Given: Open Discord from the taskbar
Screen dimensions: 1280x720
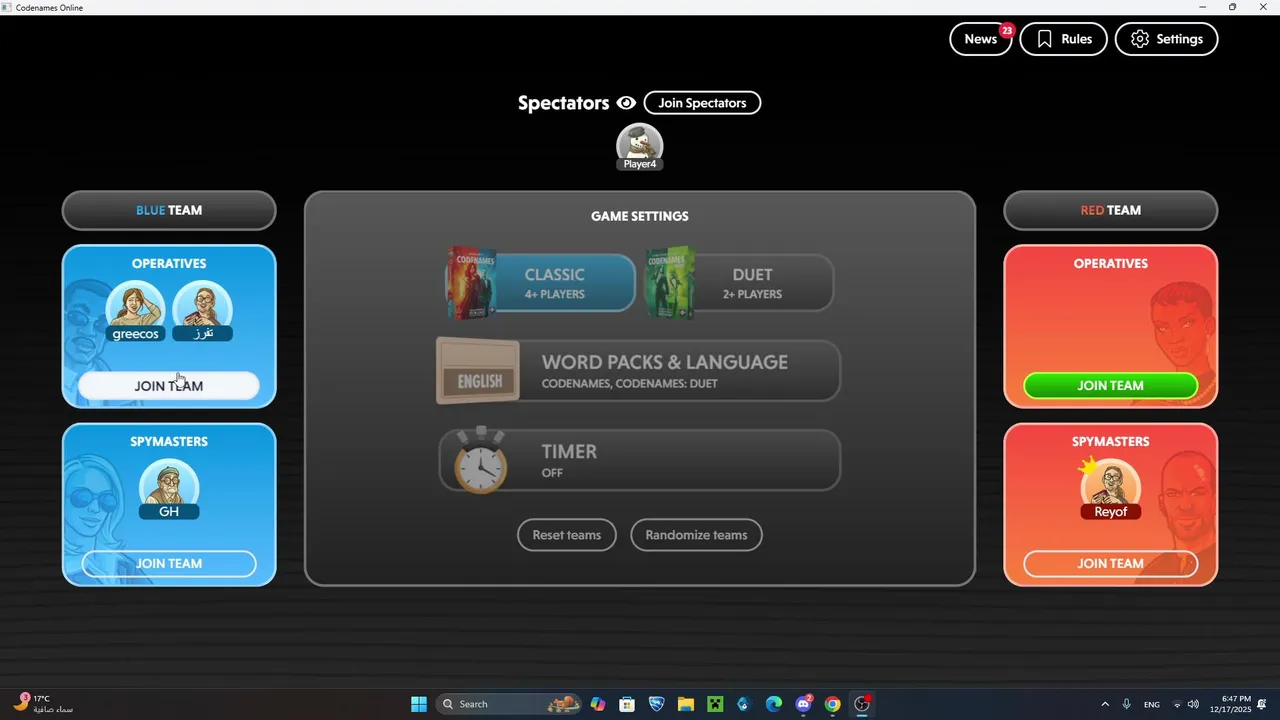Looking at the screenshot, I should pyautogui.click(x=803, y=704).
